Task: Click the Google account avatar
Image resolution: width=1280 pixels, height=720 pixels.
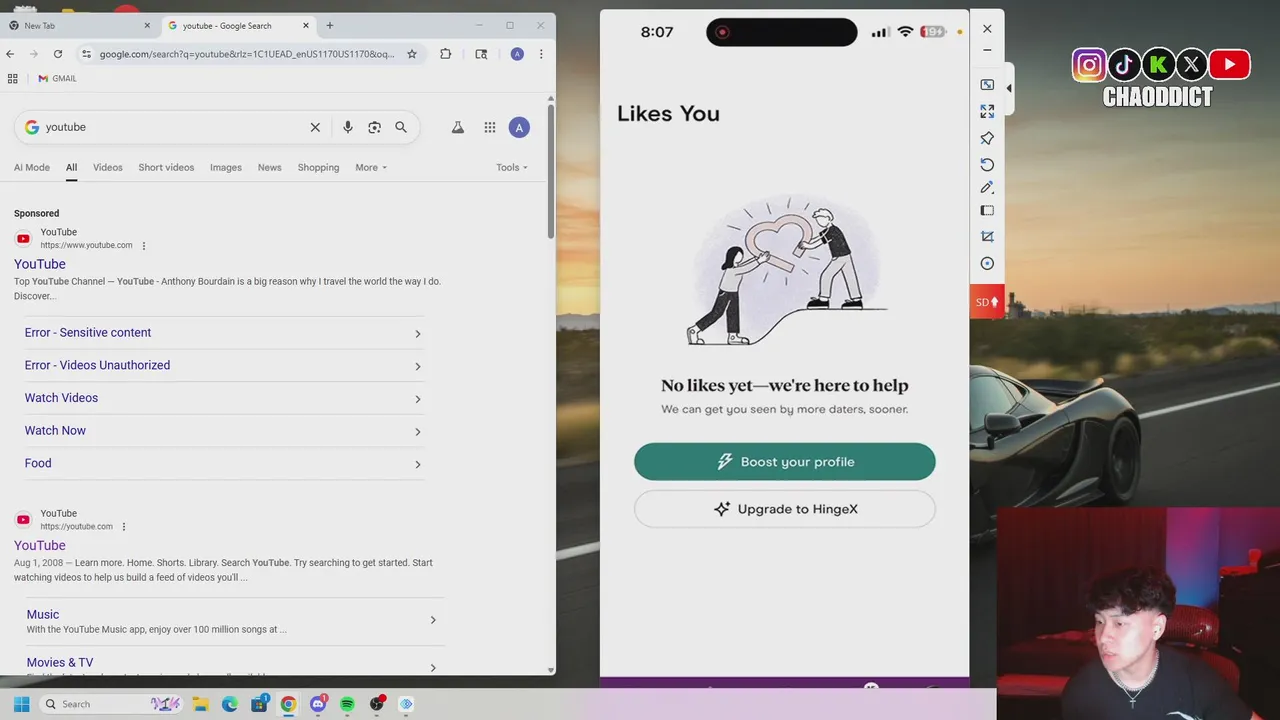Action: point(519,127)
